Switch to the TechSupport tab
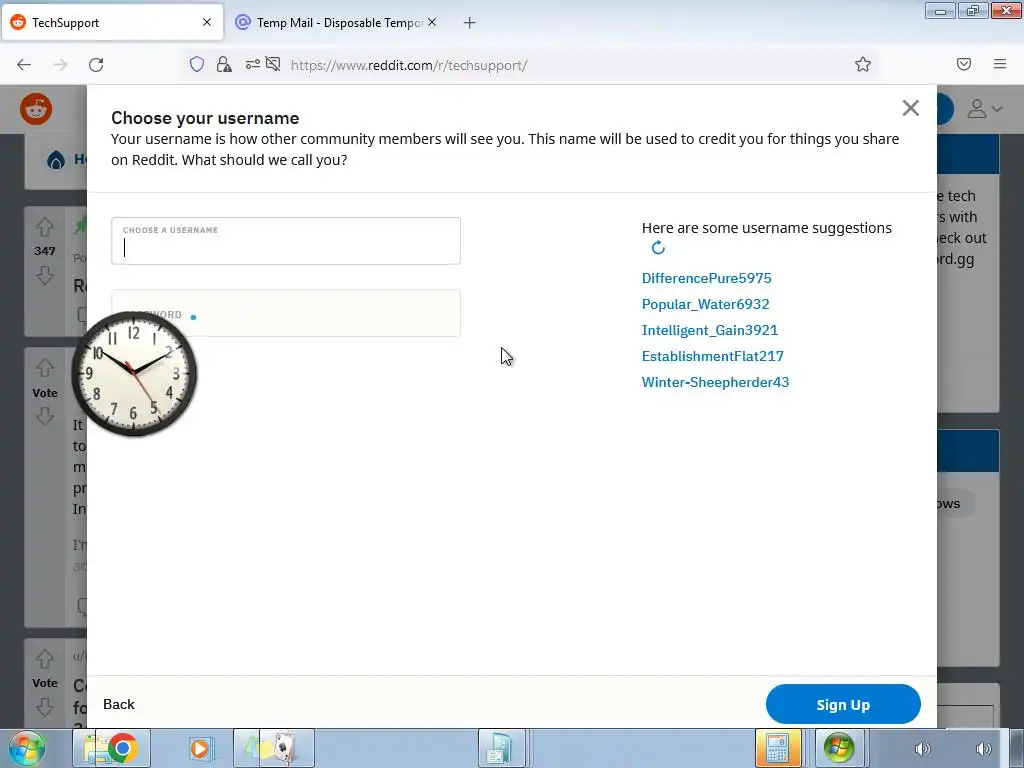The height and width of the screenshot is (768, 1024). pyautogui.click(x=112, y=22)
